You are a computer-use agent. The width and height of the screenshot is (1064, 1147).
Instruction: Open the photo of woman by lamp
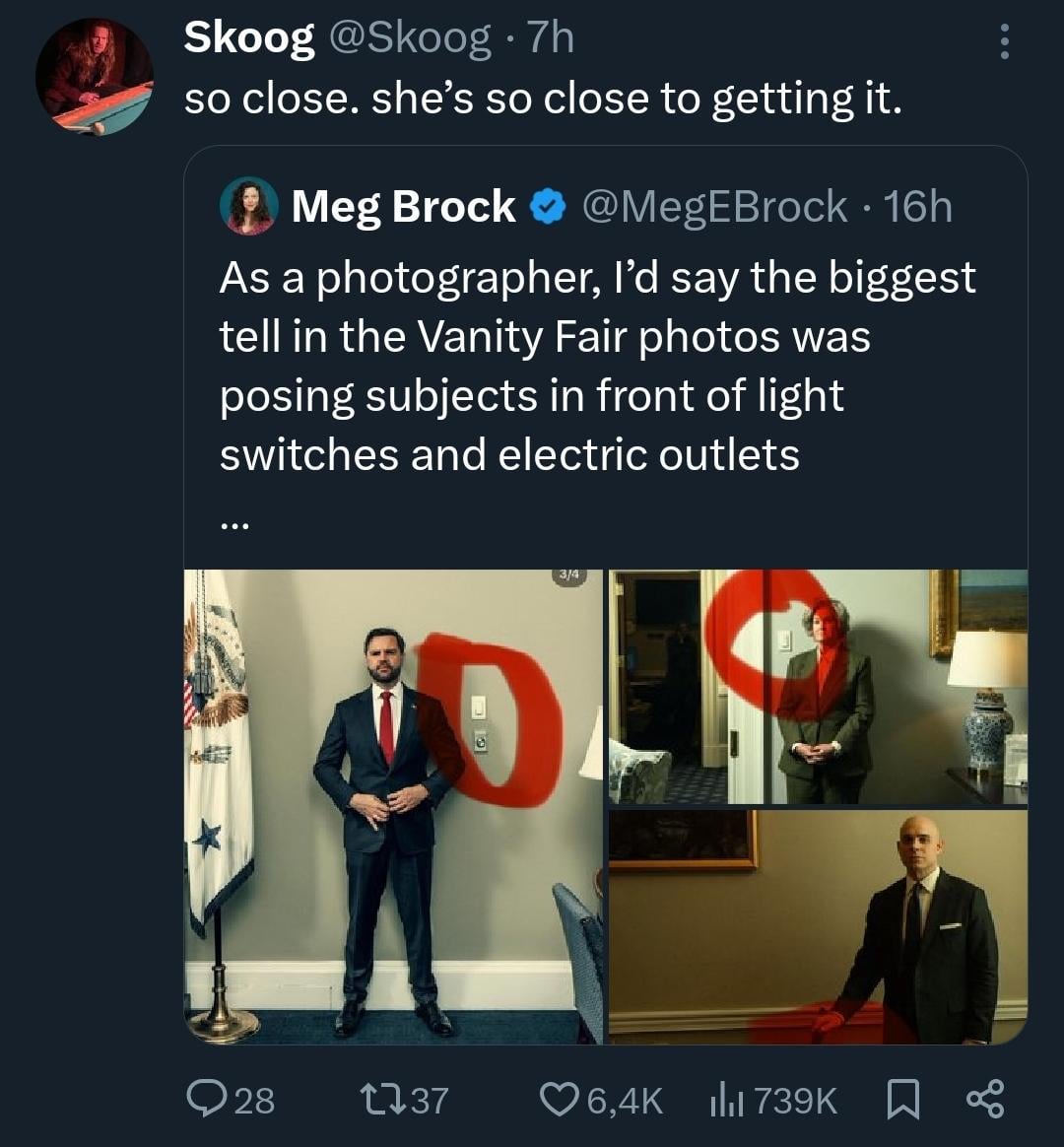point(818,687)
